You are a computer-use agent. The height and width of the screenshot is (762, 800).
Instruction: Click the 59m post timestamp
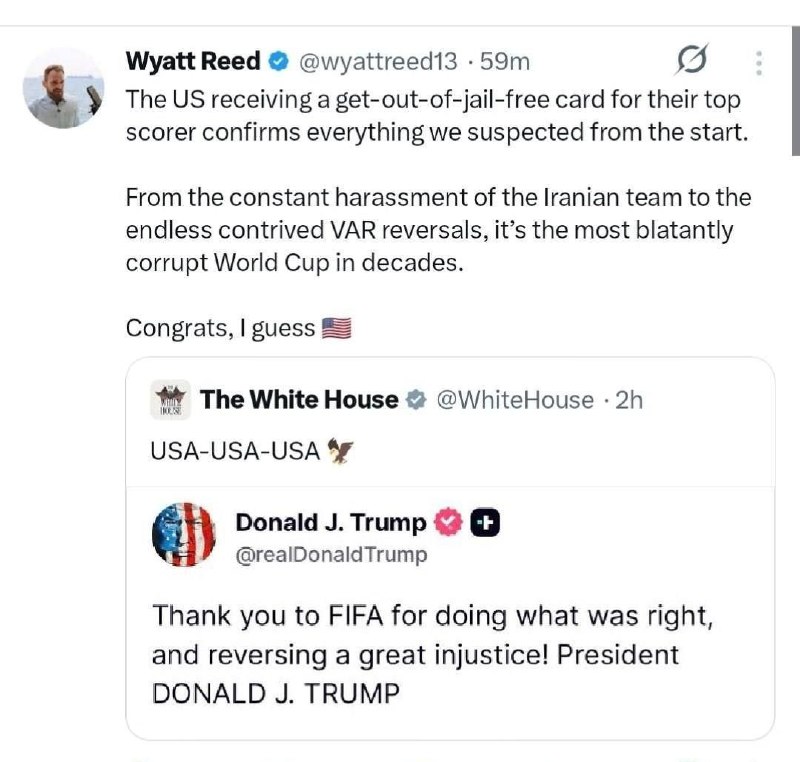coord(505,62)
